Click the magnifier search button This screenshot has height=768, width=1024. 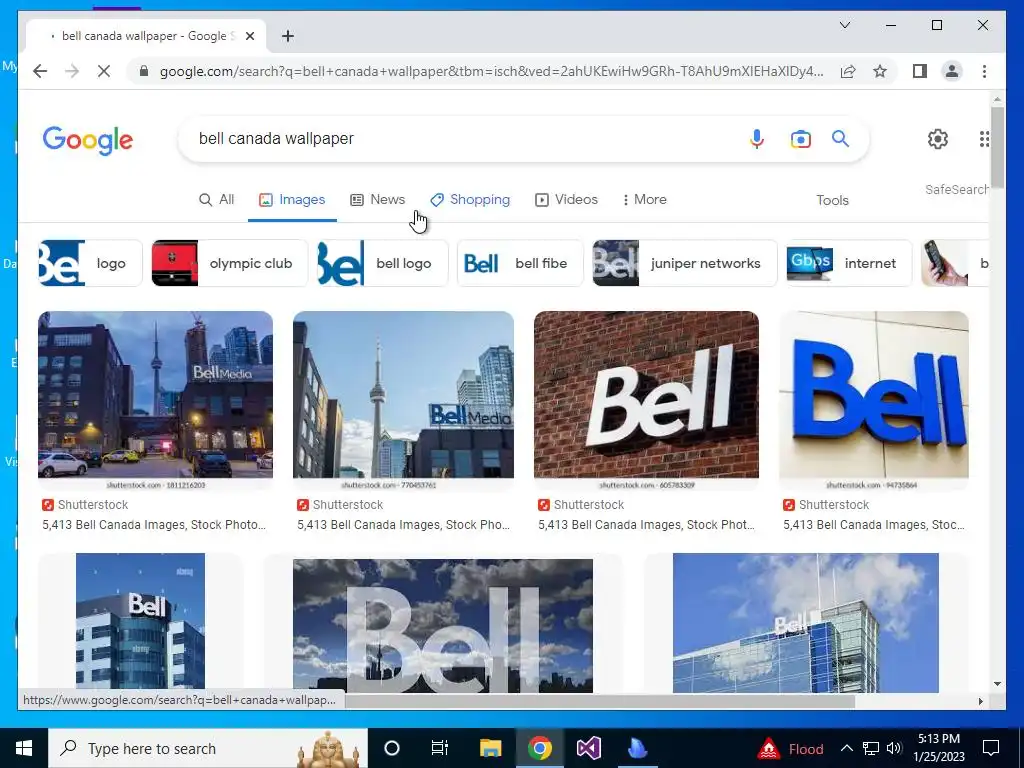tap(840, 138)
